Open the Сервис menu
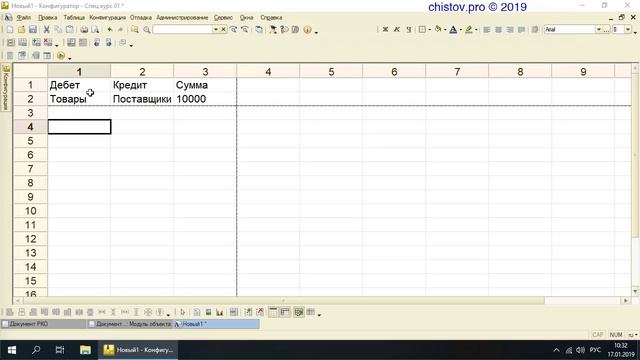640x360 pixels. [x=223, y=18]
